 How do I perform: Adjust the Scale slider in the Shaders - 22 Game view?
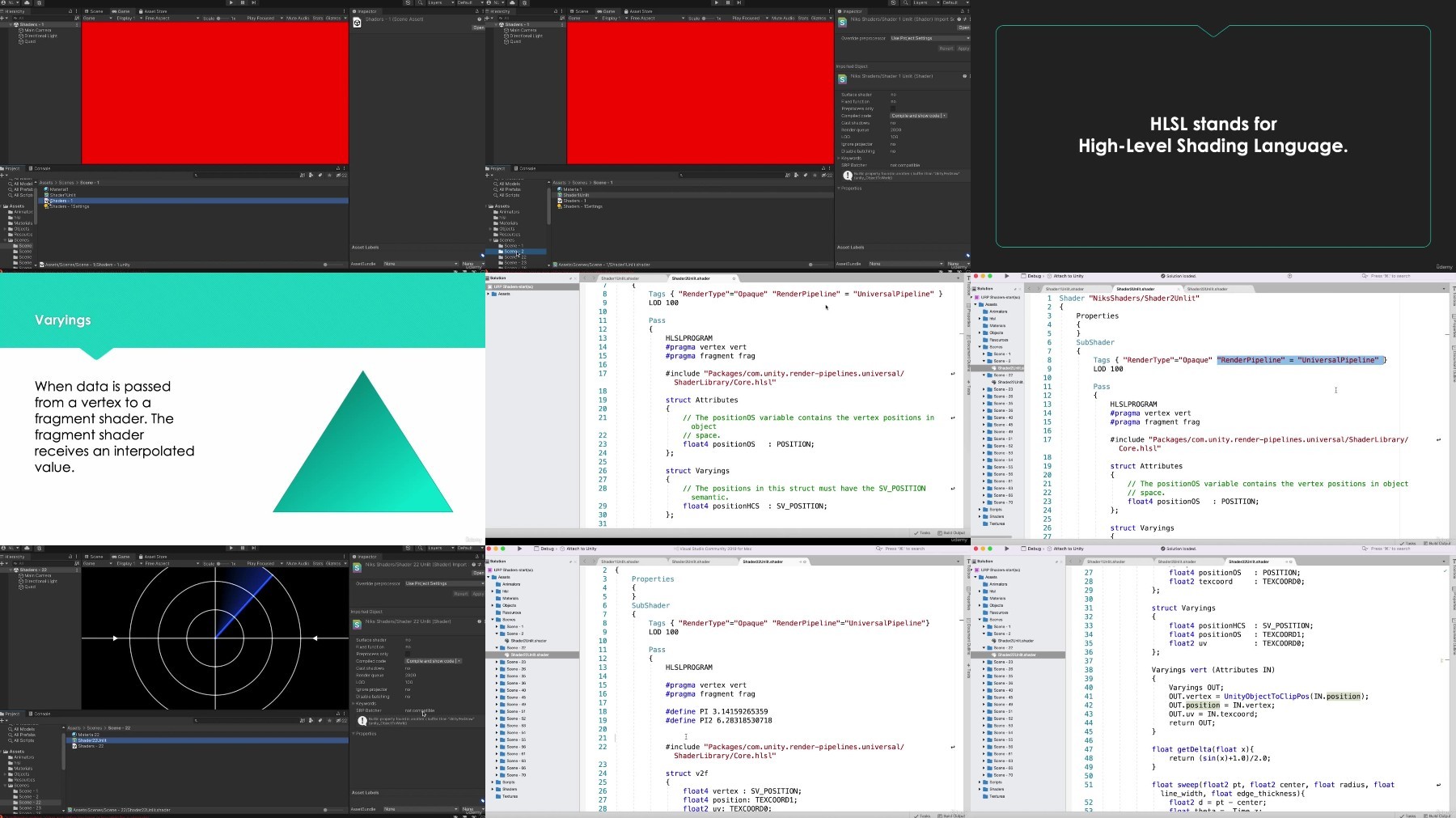pyautogui.click(x=224, y=563)
